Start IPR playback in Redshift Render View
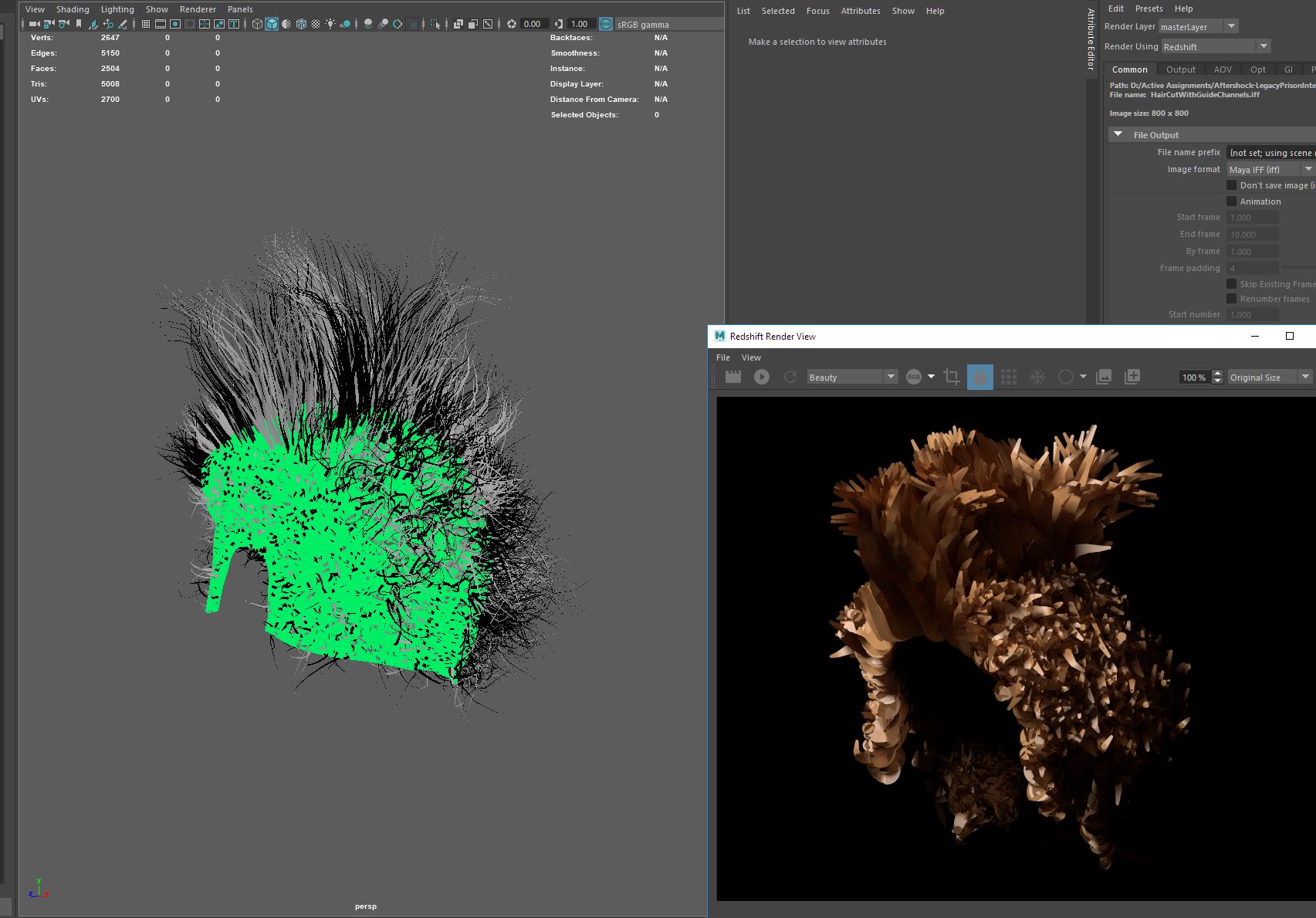 (x=762, y=377)
